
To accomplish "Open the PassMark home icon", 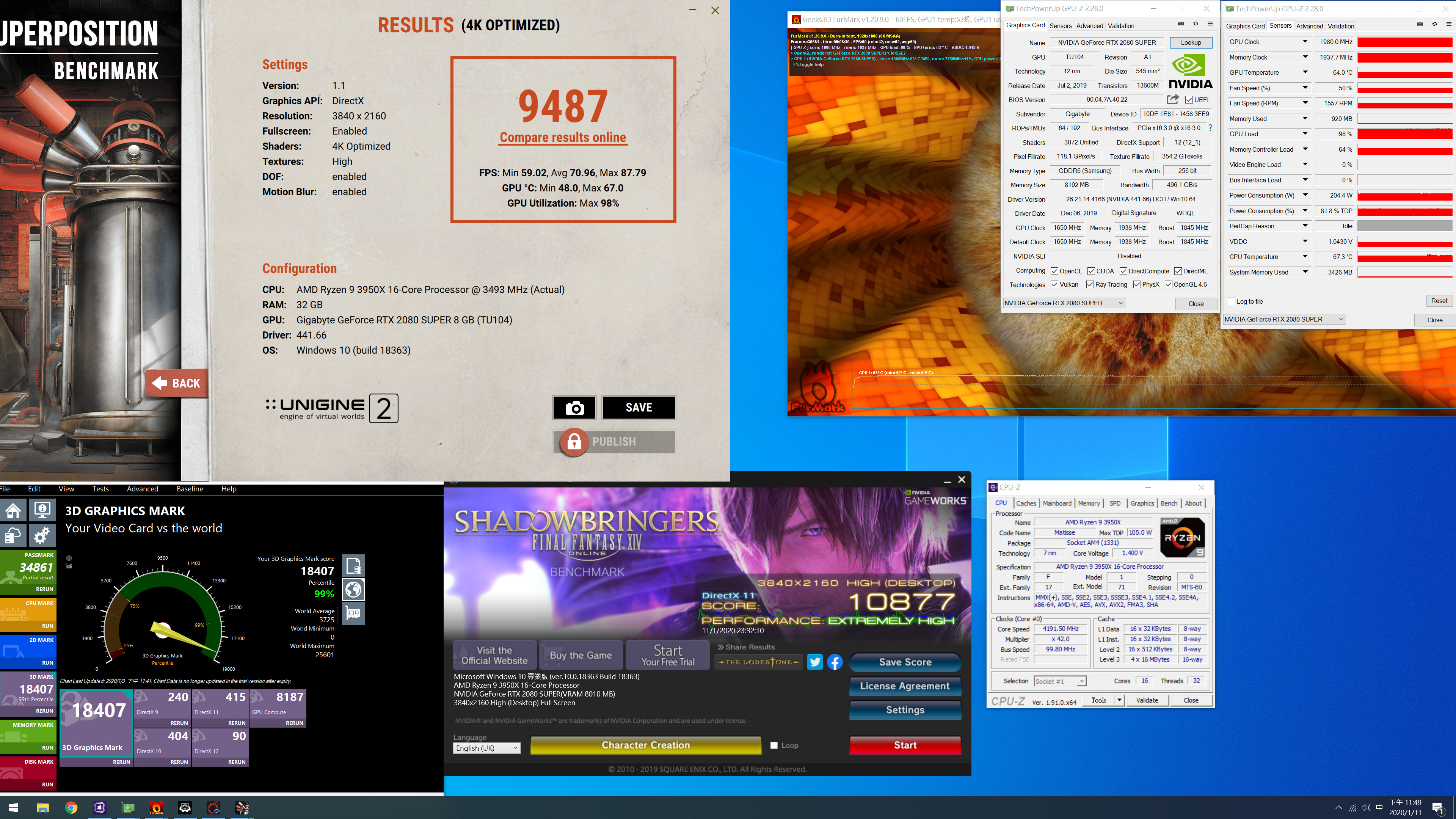I will (14, 510).
